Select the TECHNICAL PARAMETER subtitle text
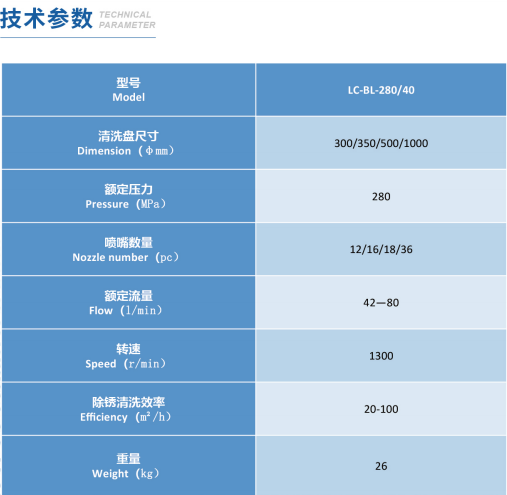The image size is (507, 495). [127, 20]
